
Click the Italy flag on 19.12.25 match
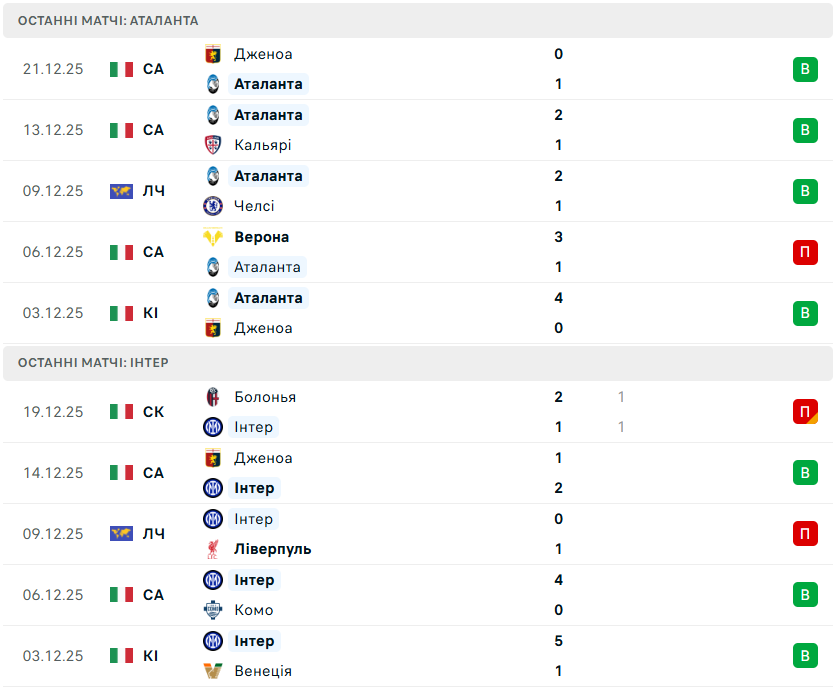click(121, 412)
